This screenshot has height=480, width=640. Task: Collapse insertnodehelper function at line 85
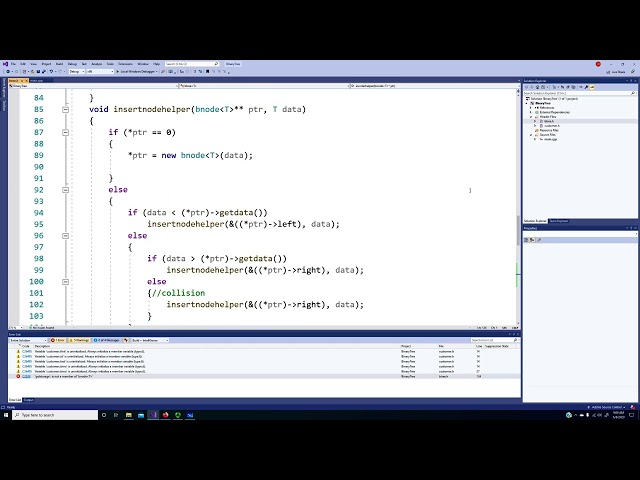point(65,109)
